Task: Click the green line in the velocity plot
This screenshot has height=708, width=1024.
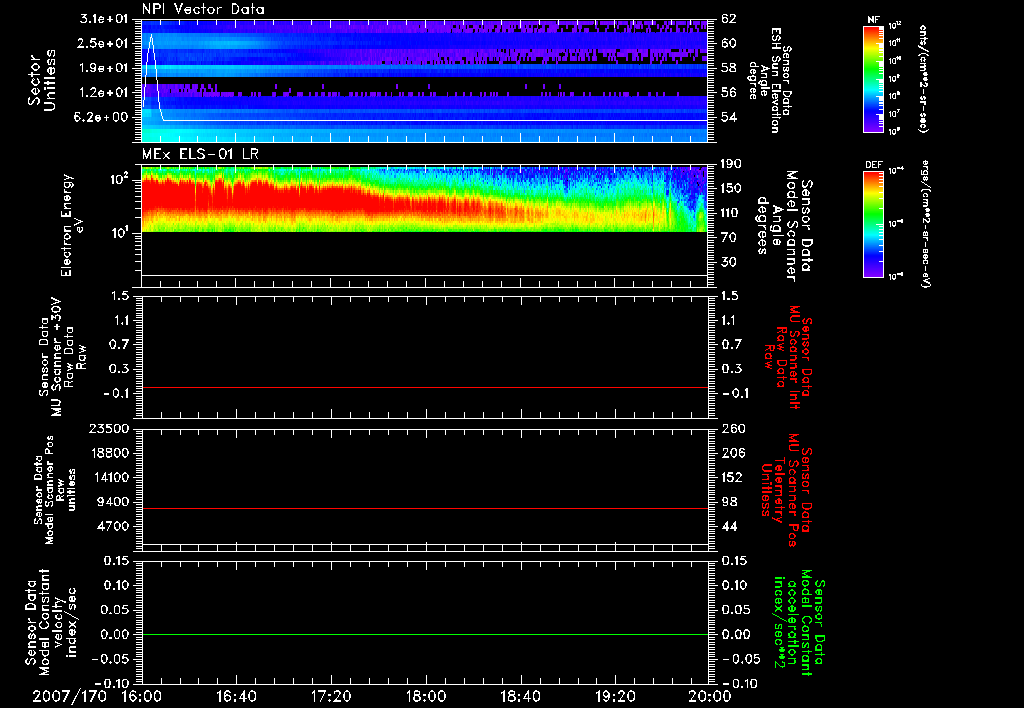Action: (424, 634)
